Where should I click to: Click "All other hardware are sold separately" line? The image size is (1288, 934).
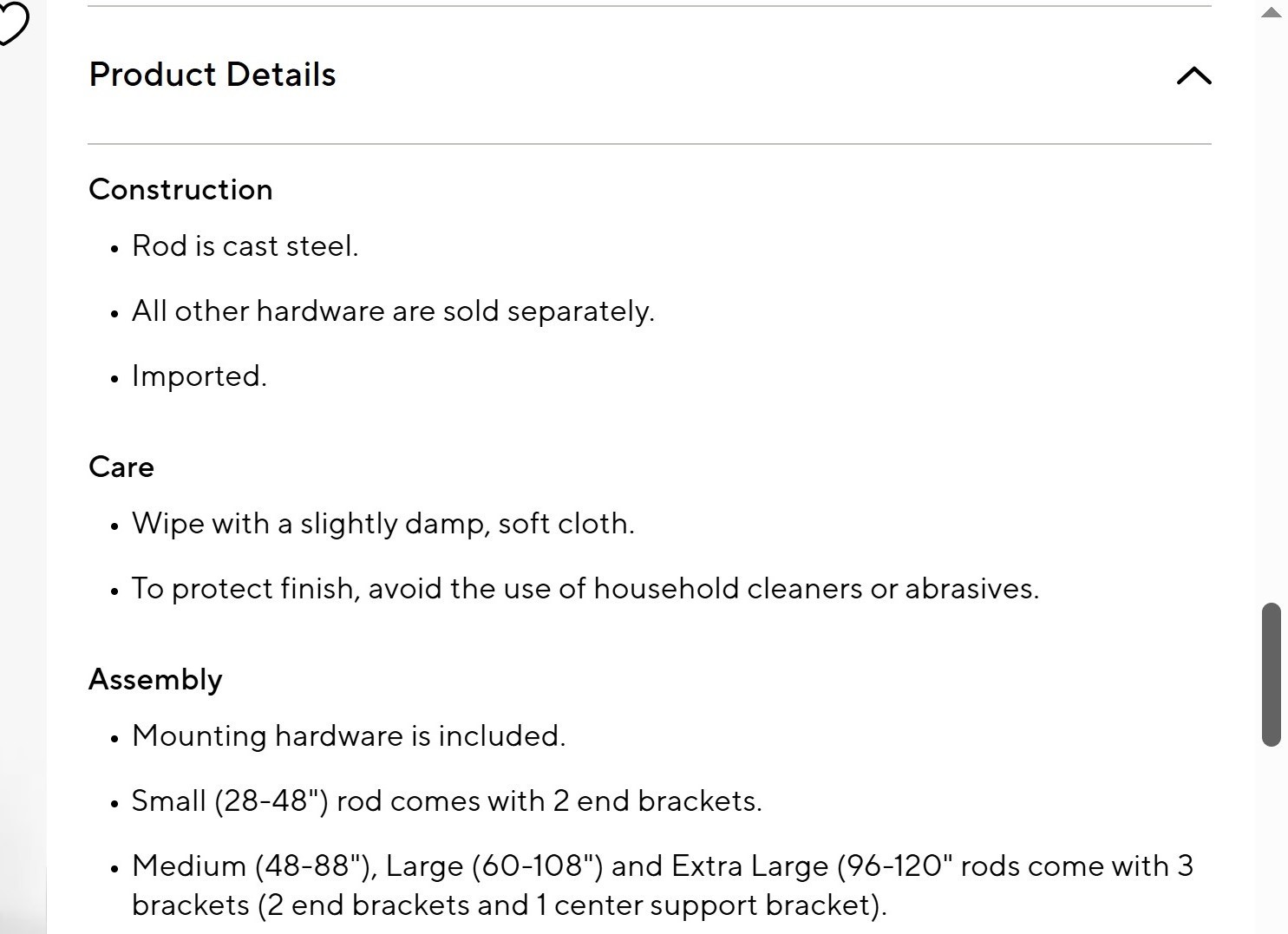[393, 311]
